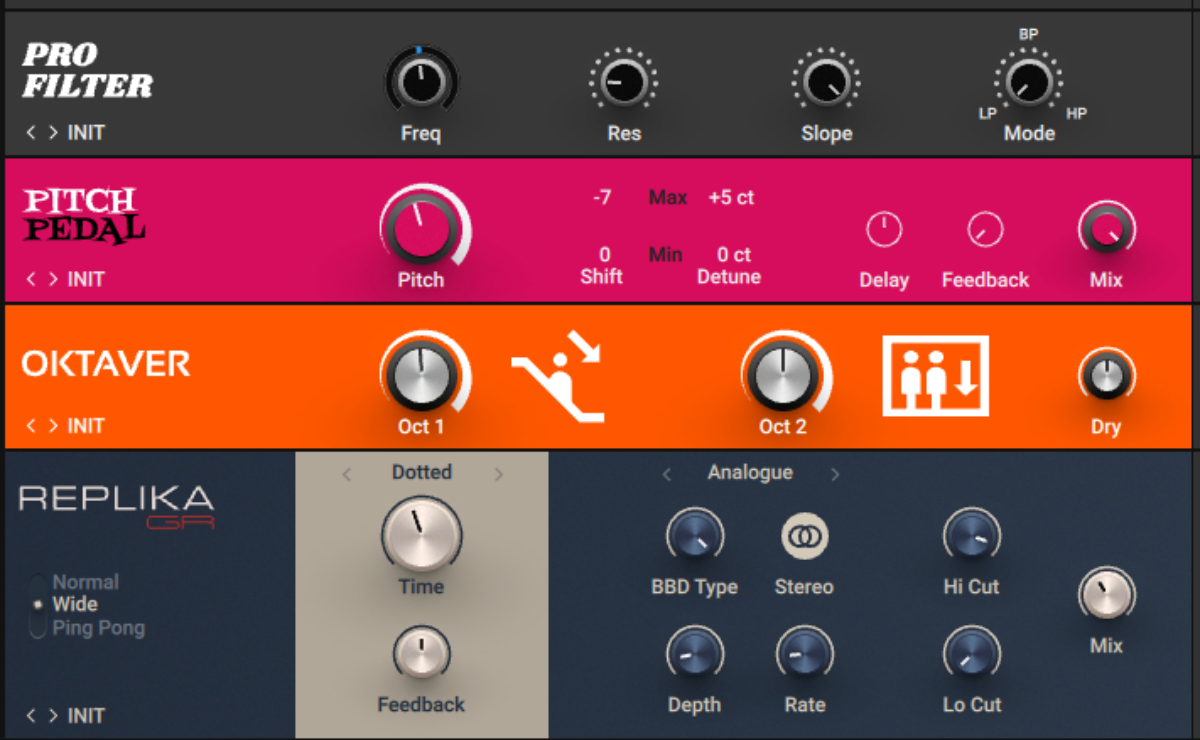Select Normal stereo mode in Replika

point(85,582)
